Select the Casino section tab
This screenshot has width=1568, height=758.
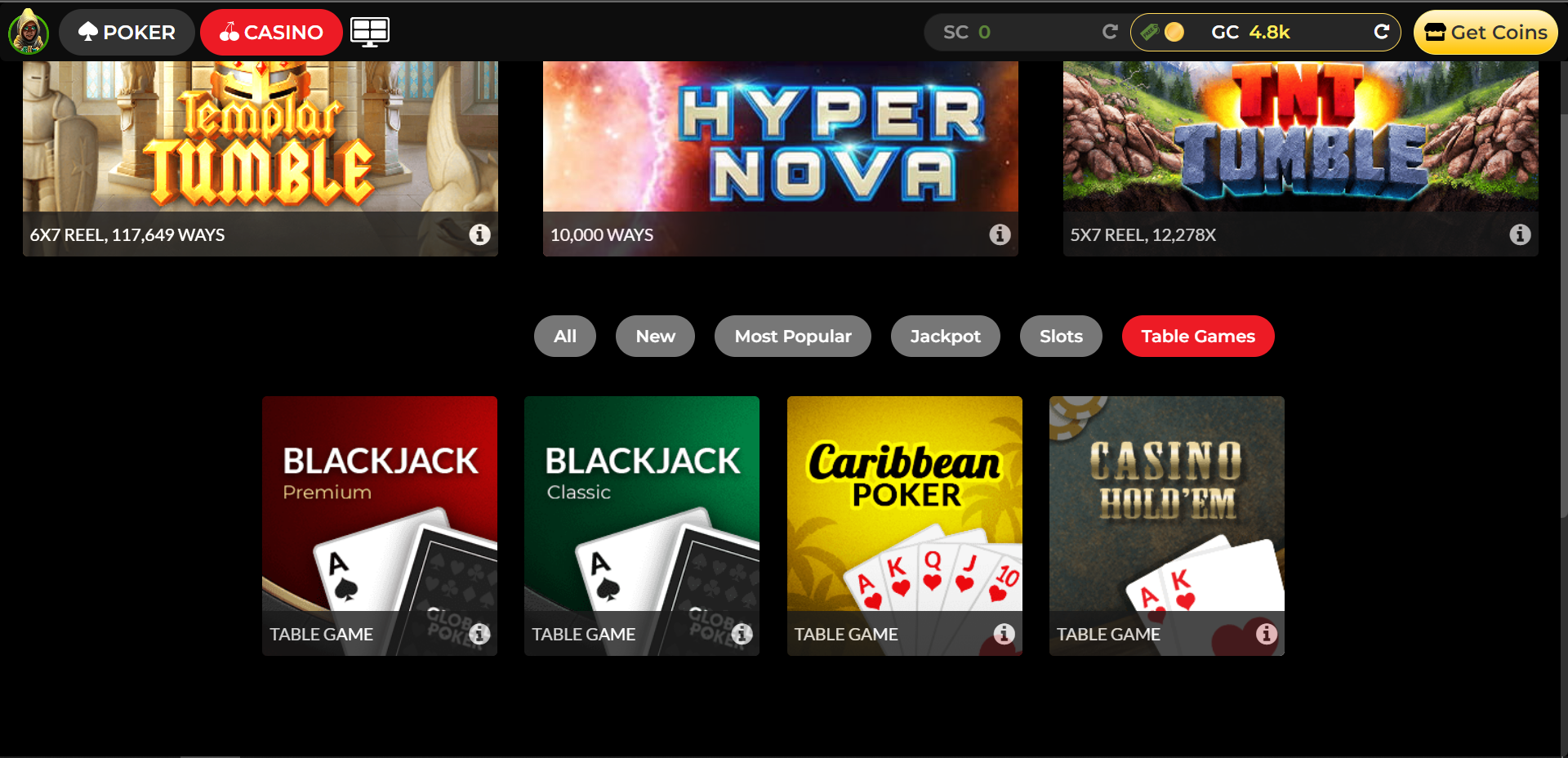pos(271,32)
